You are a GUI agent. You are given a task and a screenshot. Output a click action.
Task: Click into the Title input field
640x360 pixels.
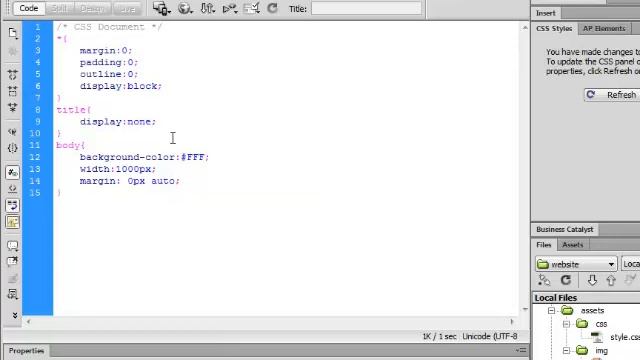coord(366,9)
